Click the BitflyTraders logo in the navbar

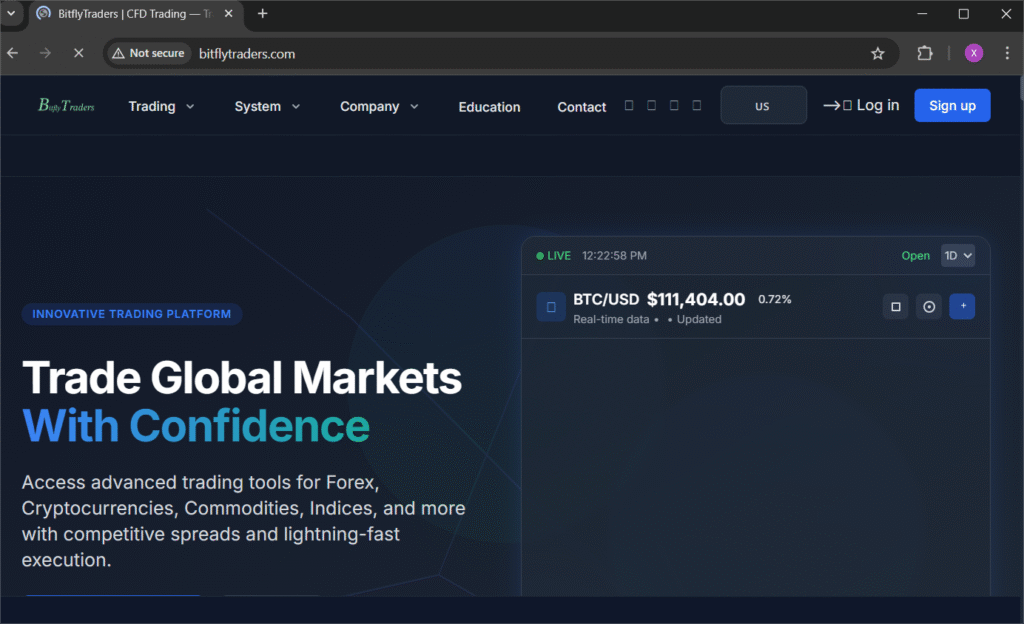[64, 105]
